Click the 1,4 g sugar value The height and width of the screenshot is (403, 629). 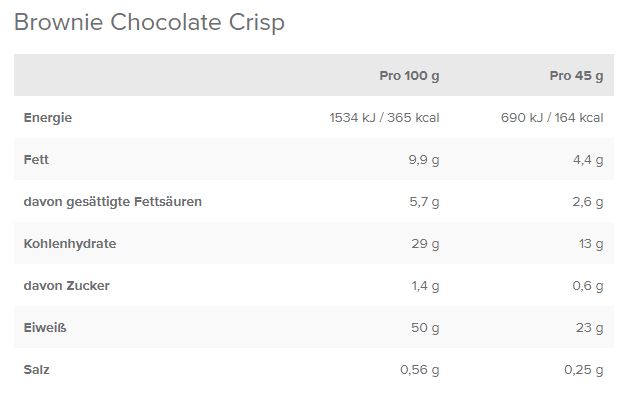pyautogui.click(x=424, y=285)
